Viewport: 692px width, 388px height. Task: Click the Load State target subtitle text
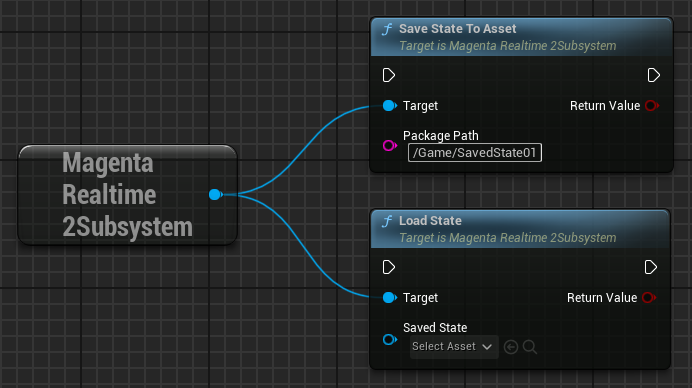point(508,238)
